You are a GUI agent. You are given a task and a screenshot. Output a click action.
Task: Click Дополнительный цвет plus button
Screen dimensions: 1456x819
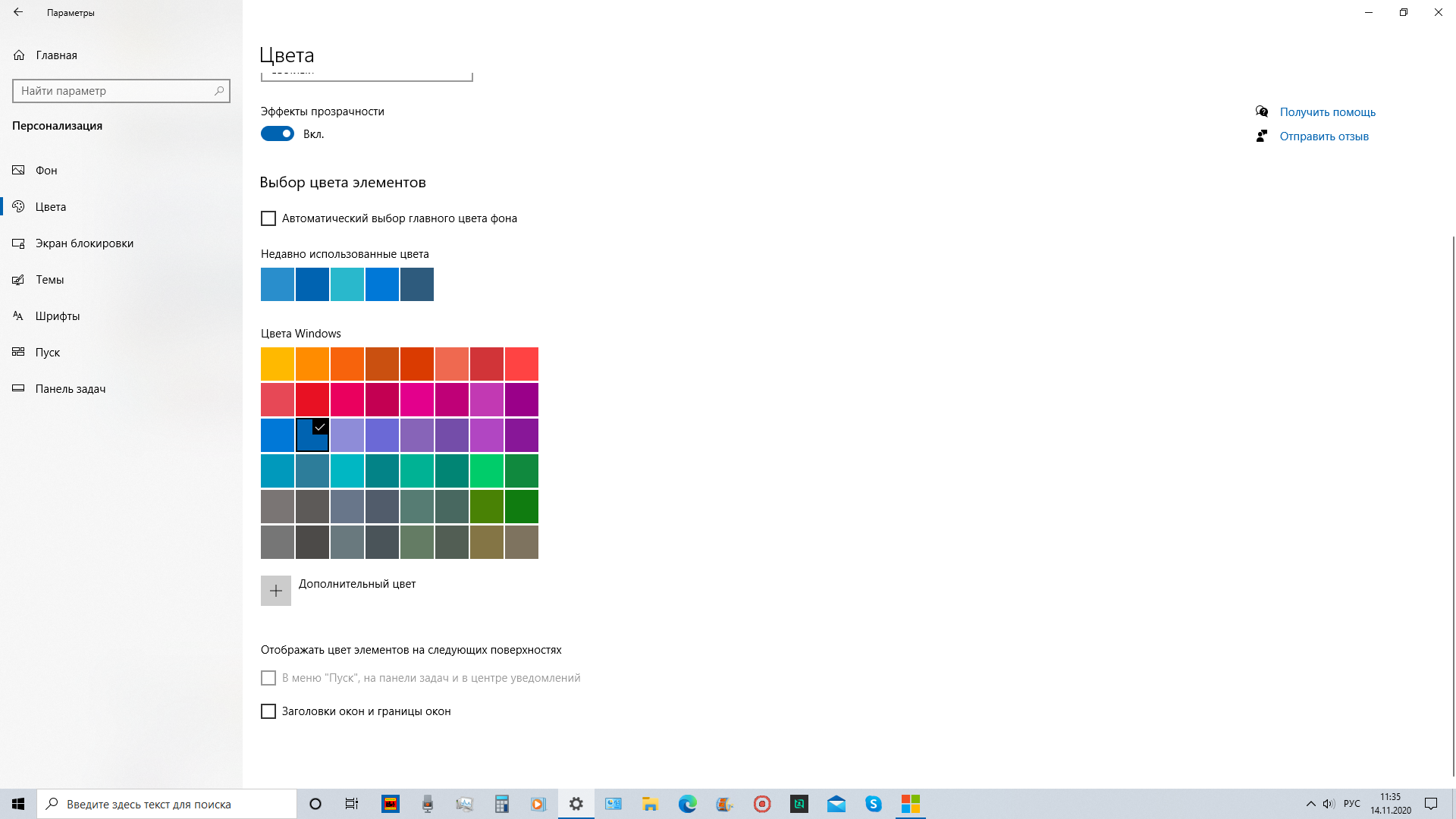276,590
